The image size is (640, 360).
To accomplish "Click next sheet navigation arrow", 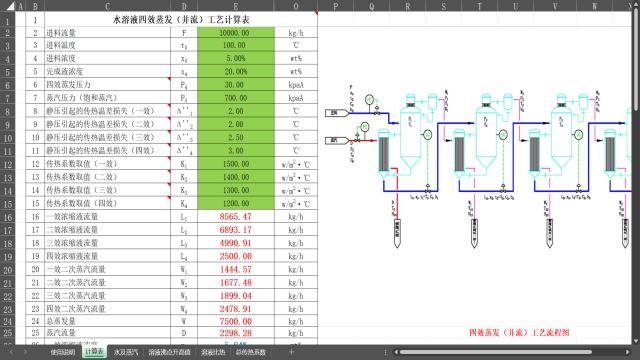I will [25, 352].
